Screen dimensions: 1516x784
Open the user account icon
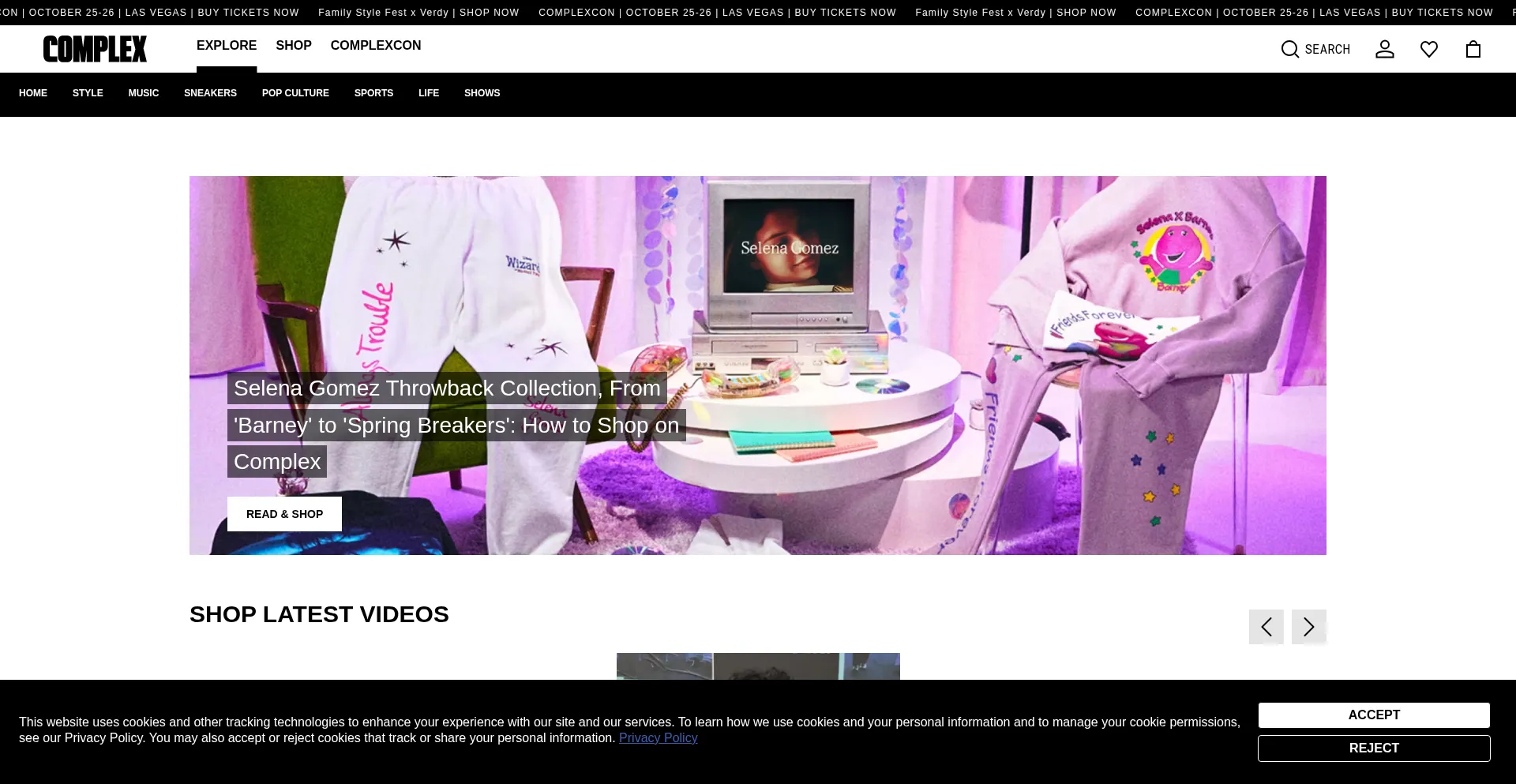pos(1385,50)
